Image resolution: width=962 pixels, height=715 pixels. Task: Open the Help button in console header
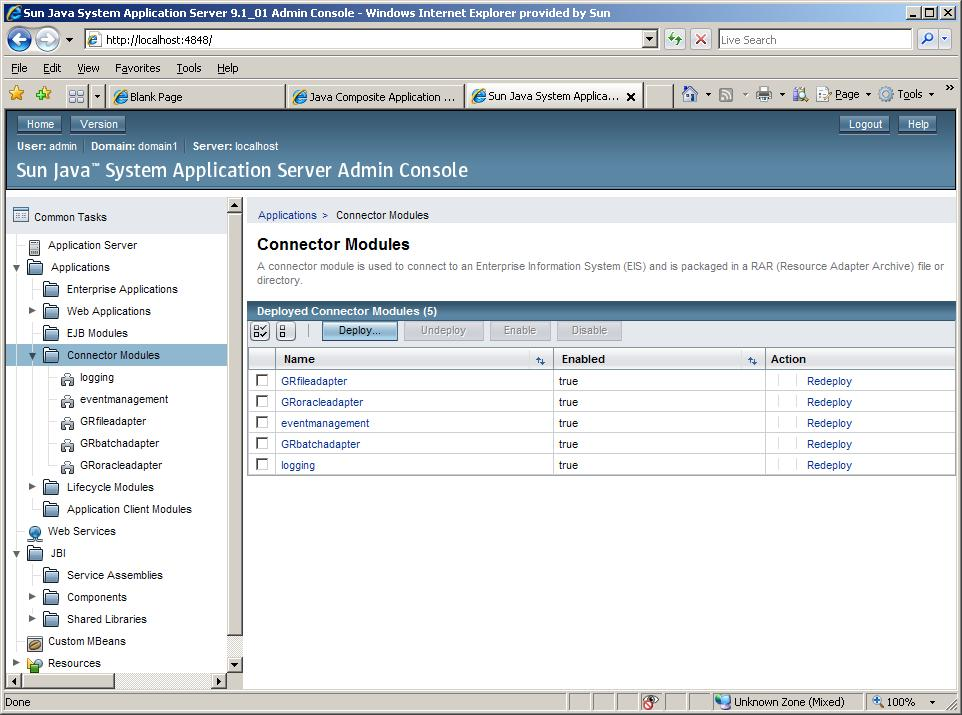(x=917, y=124)
